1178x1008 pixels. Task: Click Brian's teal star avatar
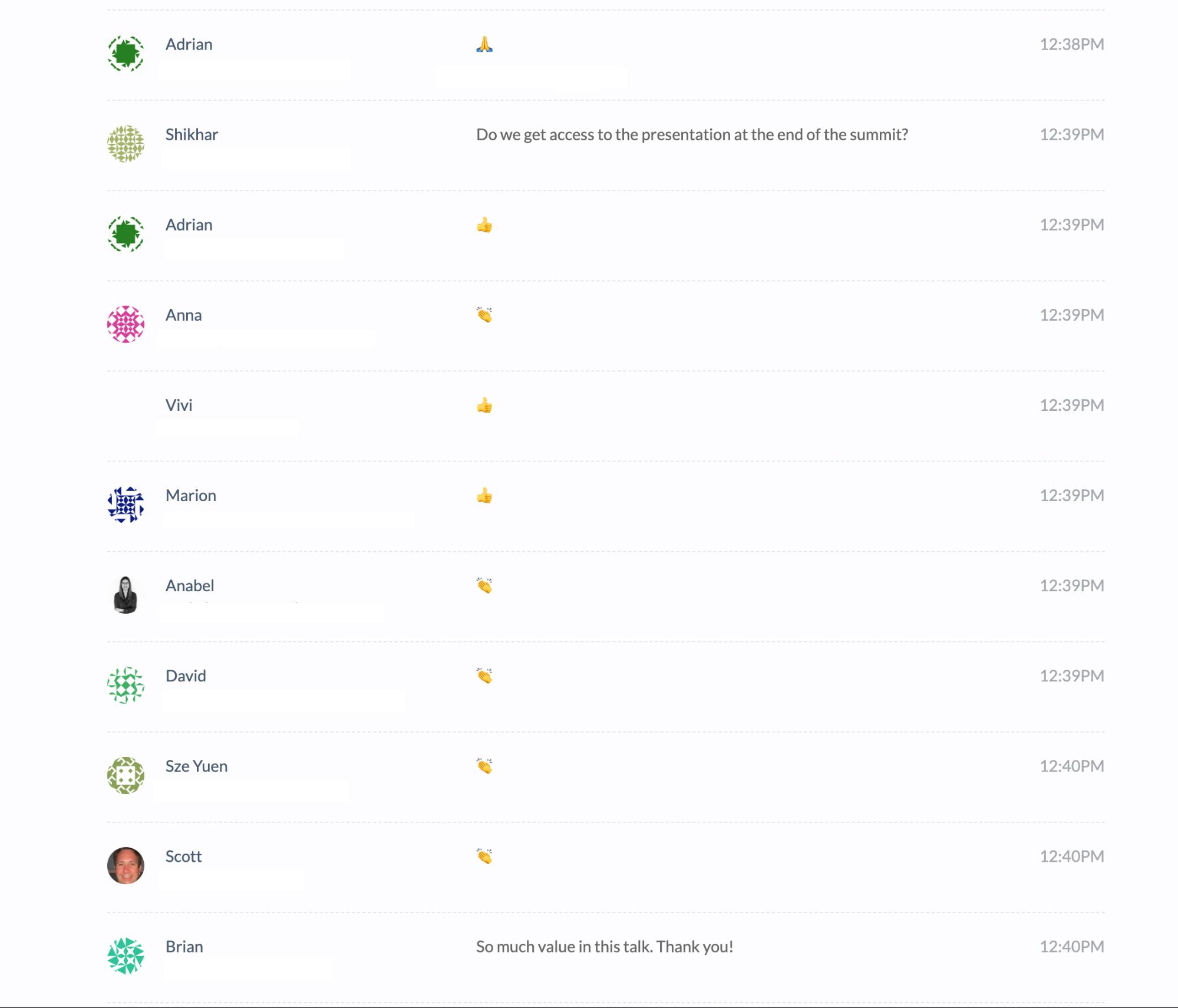click(x=126, y=956)
